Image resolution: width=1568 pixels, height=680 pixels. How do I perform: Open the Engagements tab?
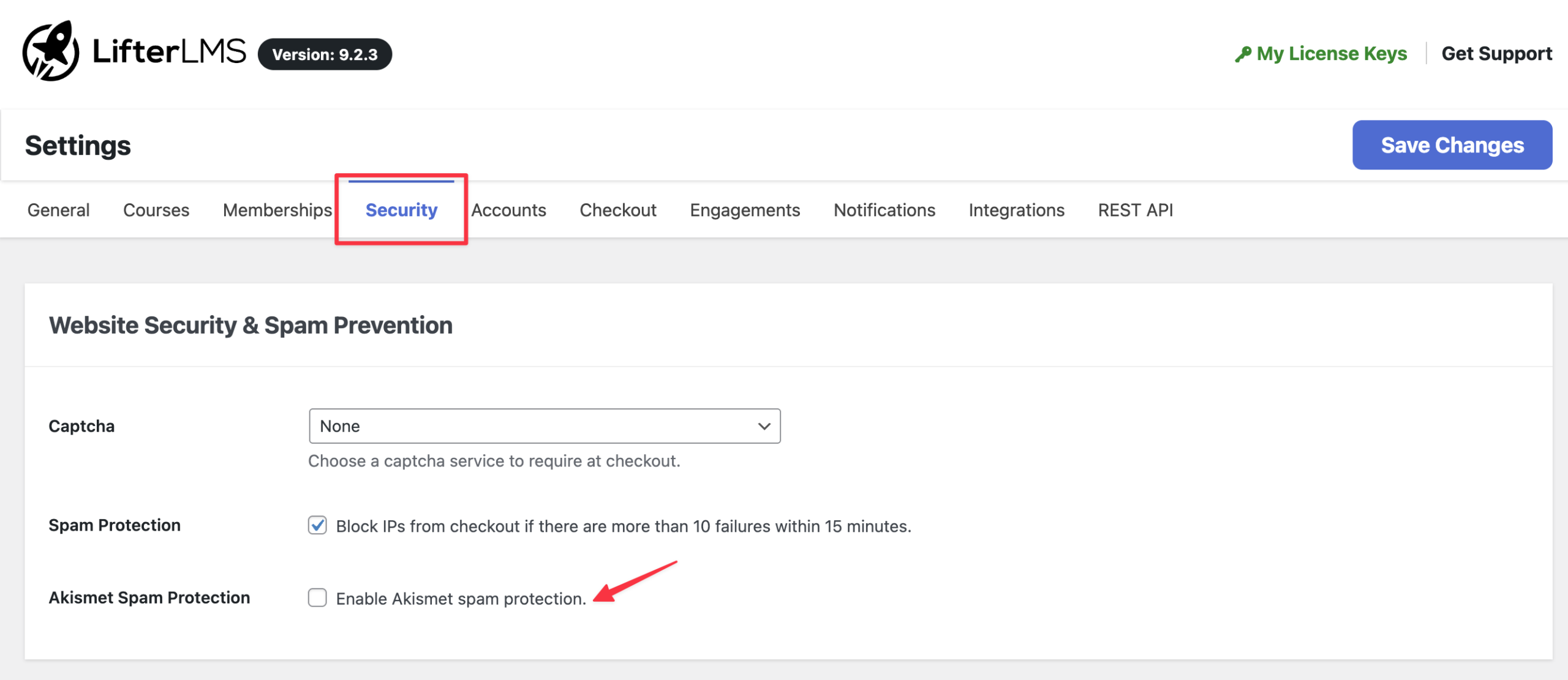(745, 210)
